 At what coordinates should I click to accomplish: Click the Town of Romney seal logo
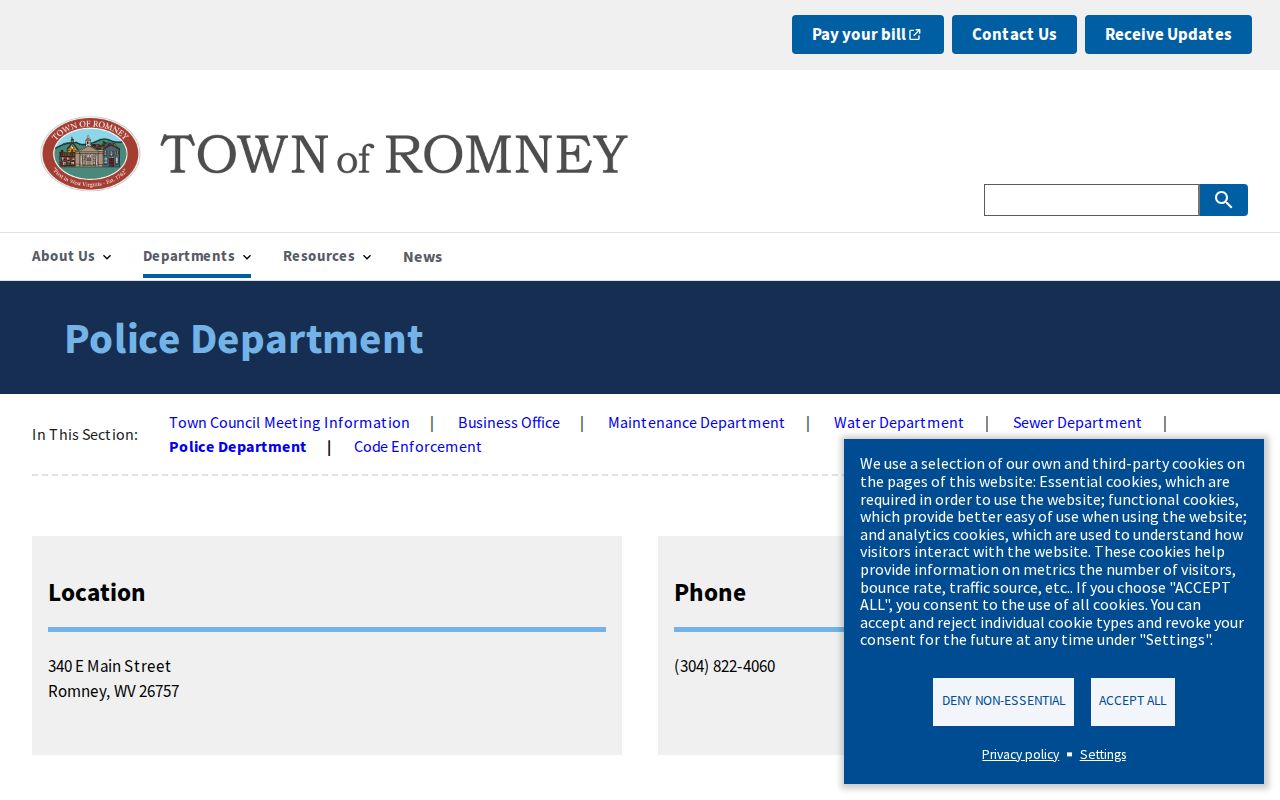[x=90, y=154]
